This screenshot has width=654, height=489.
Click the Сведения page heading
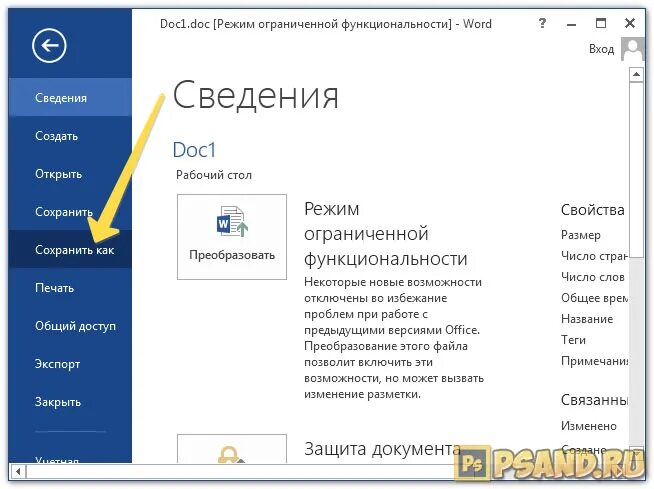(255, 96)
